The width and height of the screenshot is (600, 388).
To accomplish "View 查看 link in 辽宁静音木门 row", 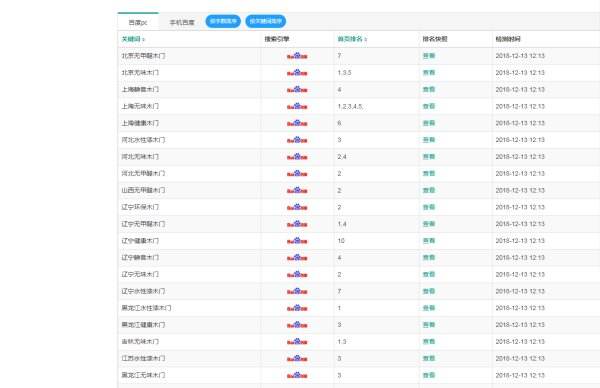I will click(x=429, y=258).
